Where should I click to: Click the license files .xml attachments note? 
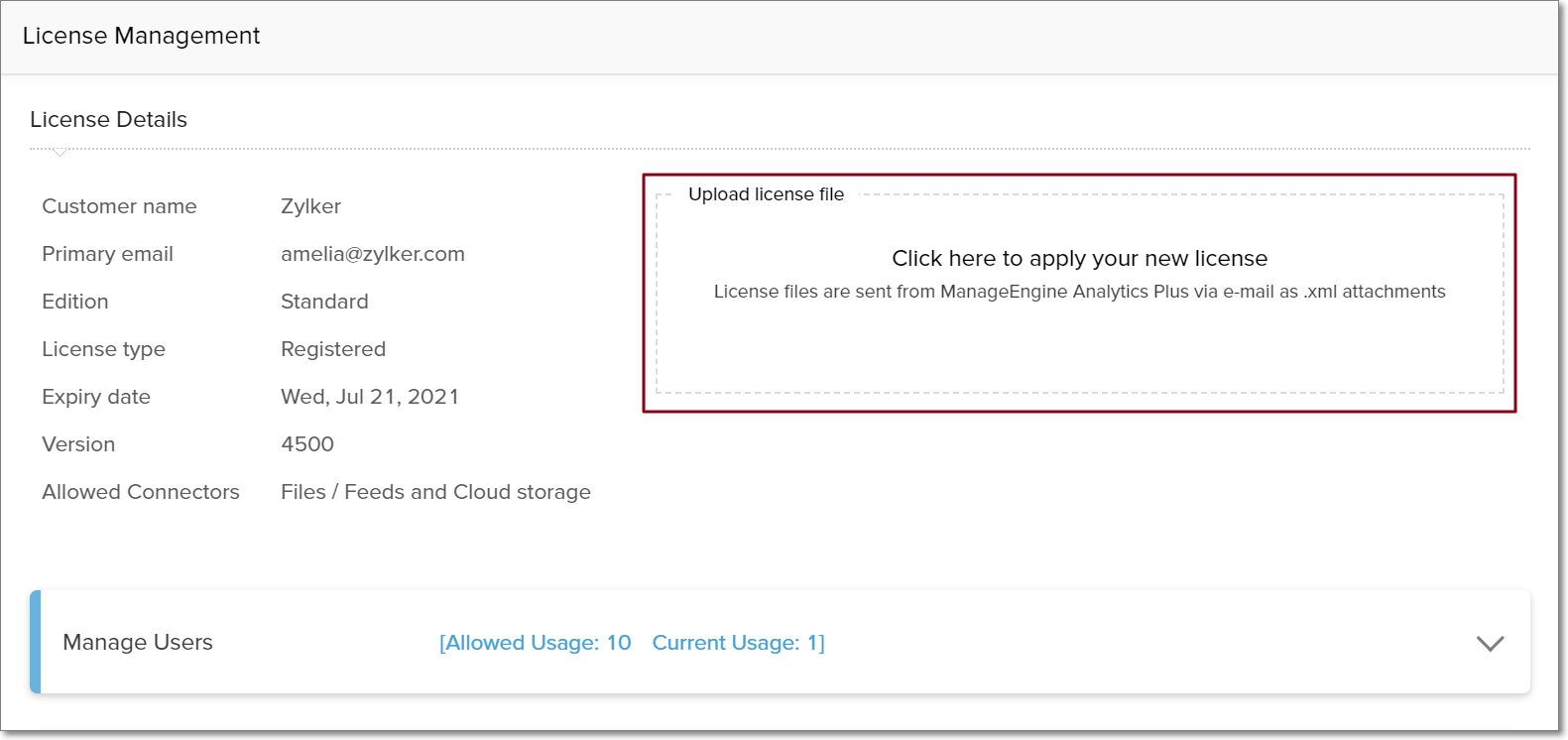tap(1079, 292)
